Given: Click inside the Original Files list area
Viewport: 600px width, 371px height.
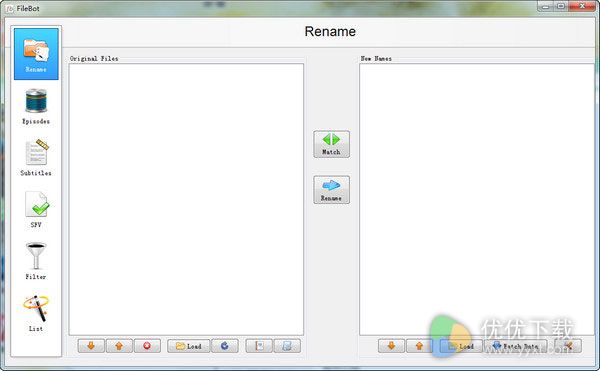Looking at the screenshot, I should [x=186, y=199].
